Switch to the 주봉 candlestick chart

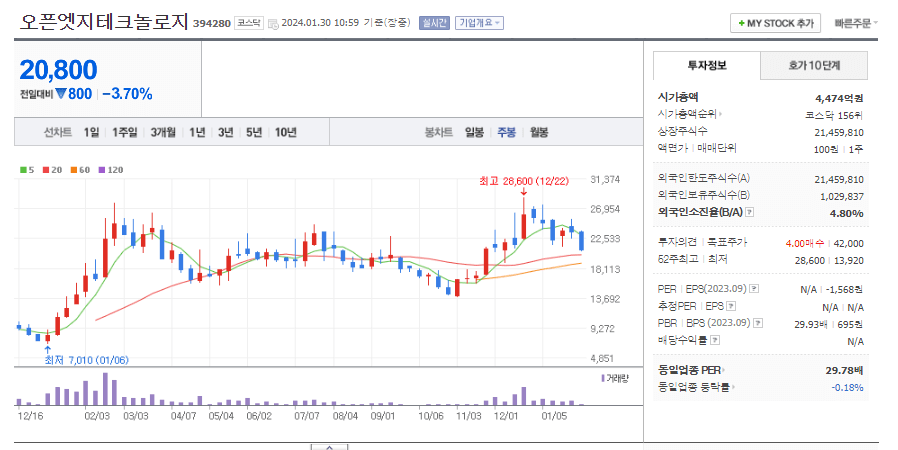pyautogui.click(x=506, y=132)
